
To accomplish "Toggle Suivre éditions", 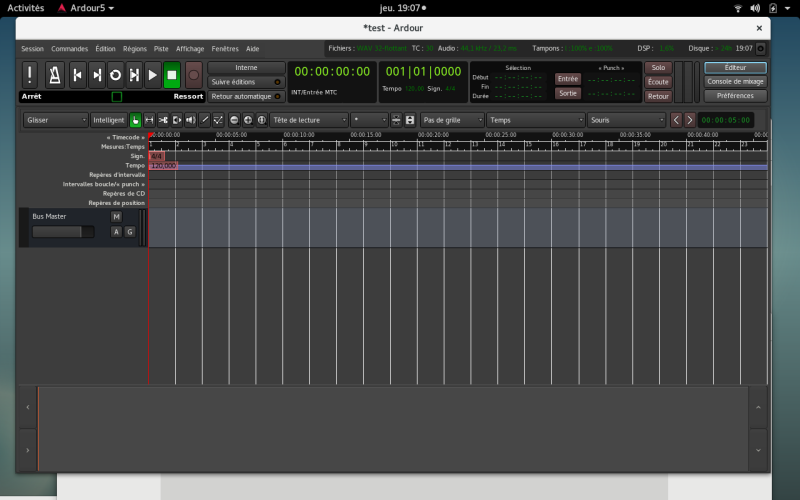I will (246, 82).
